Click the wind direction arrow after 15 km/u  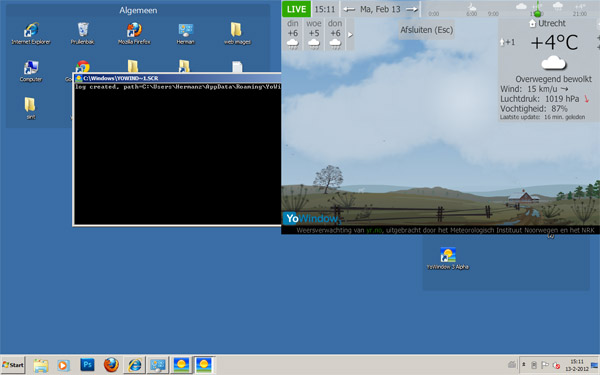tap(564, 89)
